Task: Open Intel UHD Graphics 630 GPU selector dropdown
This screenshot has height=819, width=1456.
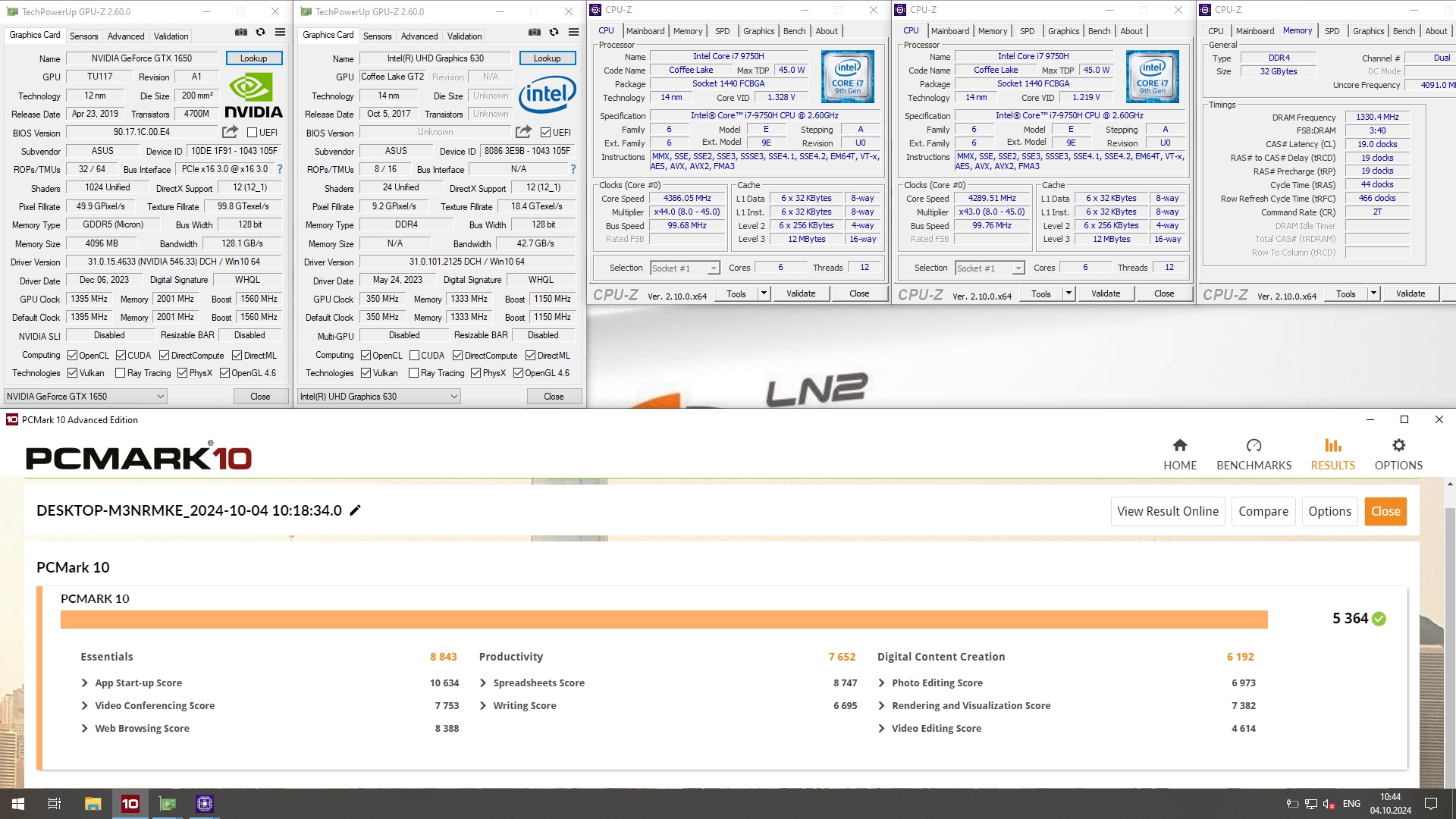Action: [379, 396]
